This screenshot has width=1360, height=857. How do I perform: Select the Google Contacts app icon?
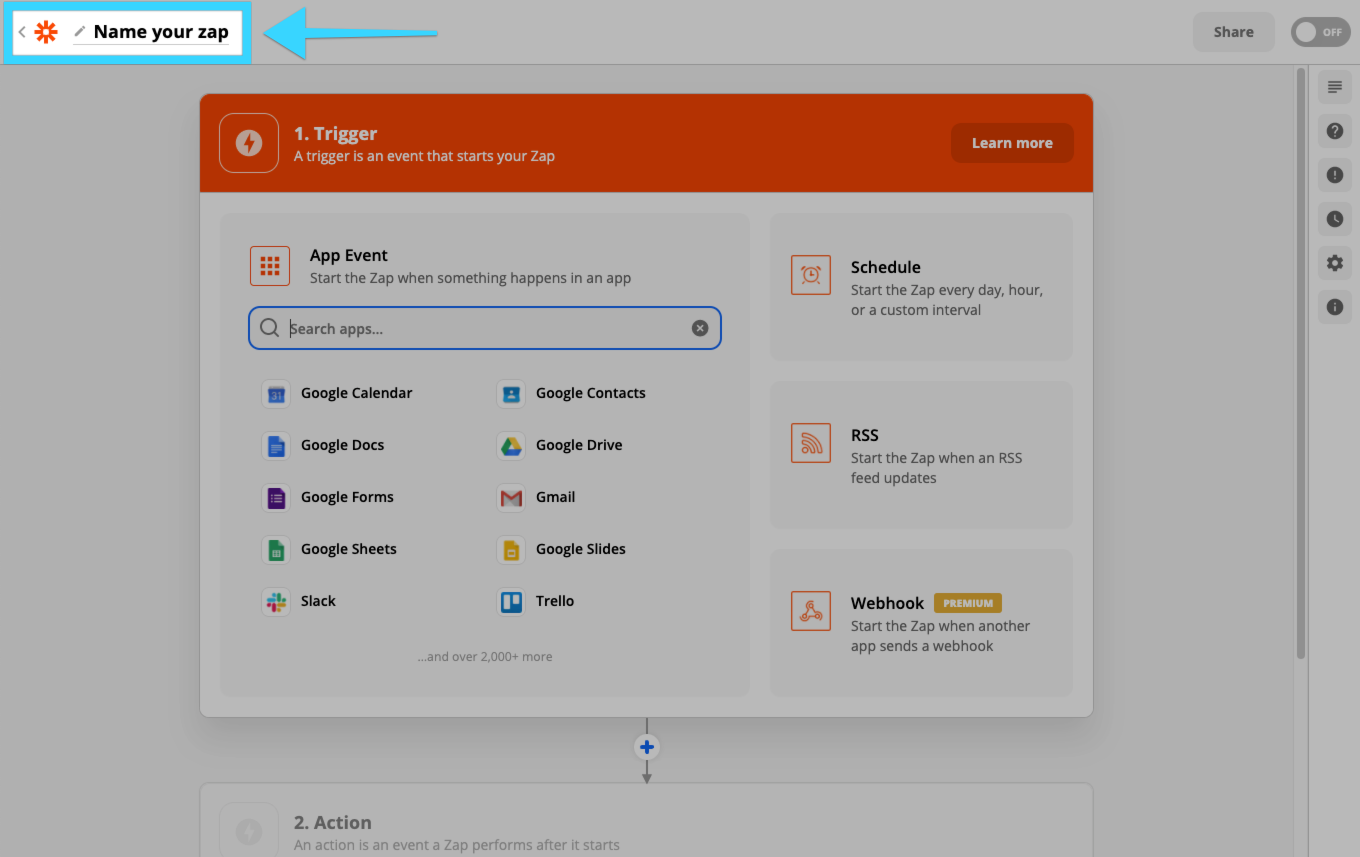pos(511,394)
